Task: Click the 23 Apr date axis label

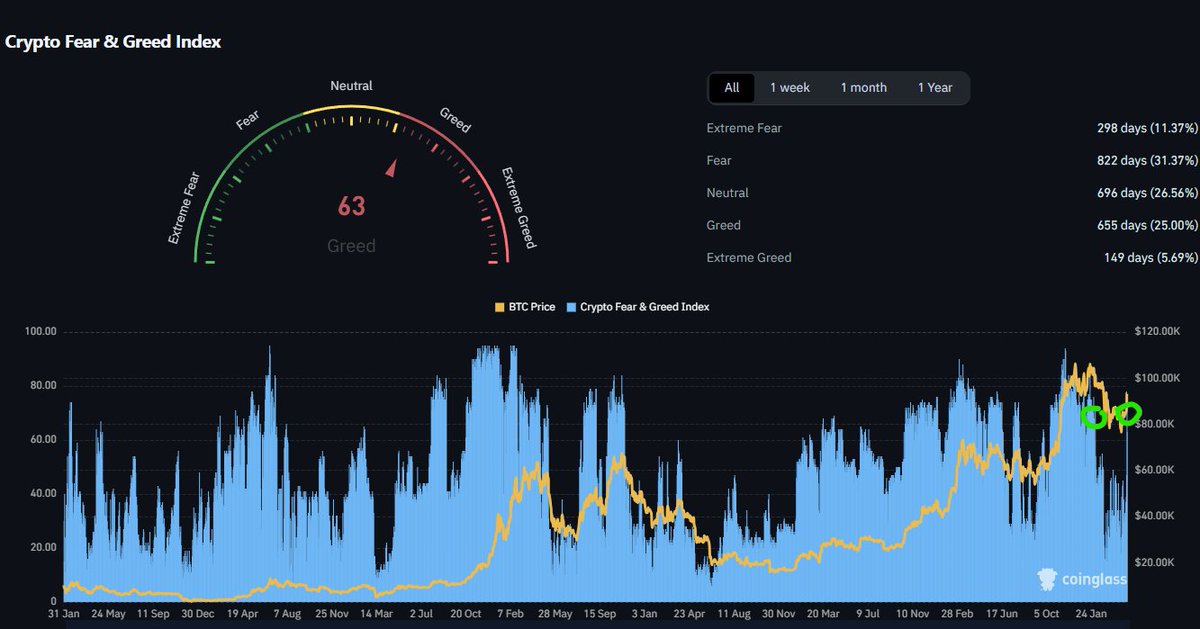Action: pos(689,614)
